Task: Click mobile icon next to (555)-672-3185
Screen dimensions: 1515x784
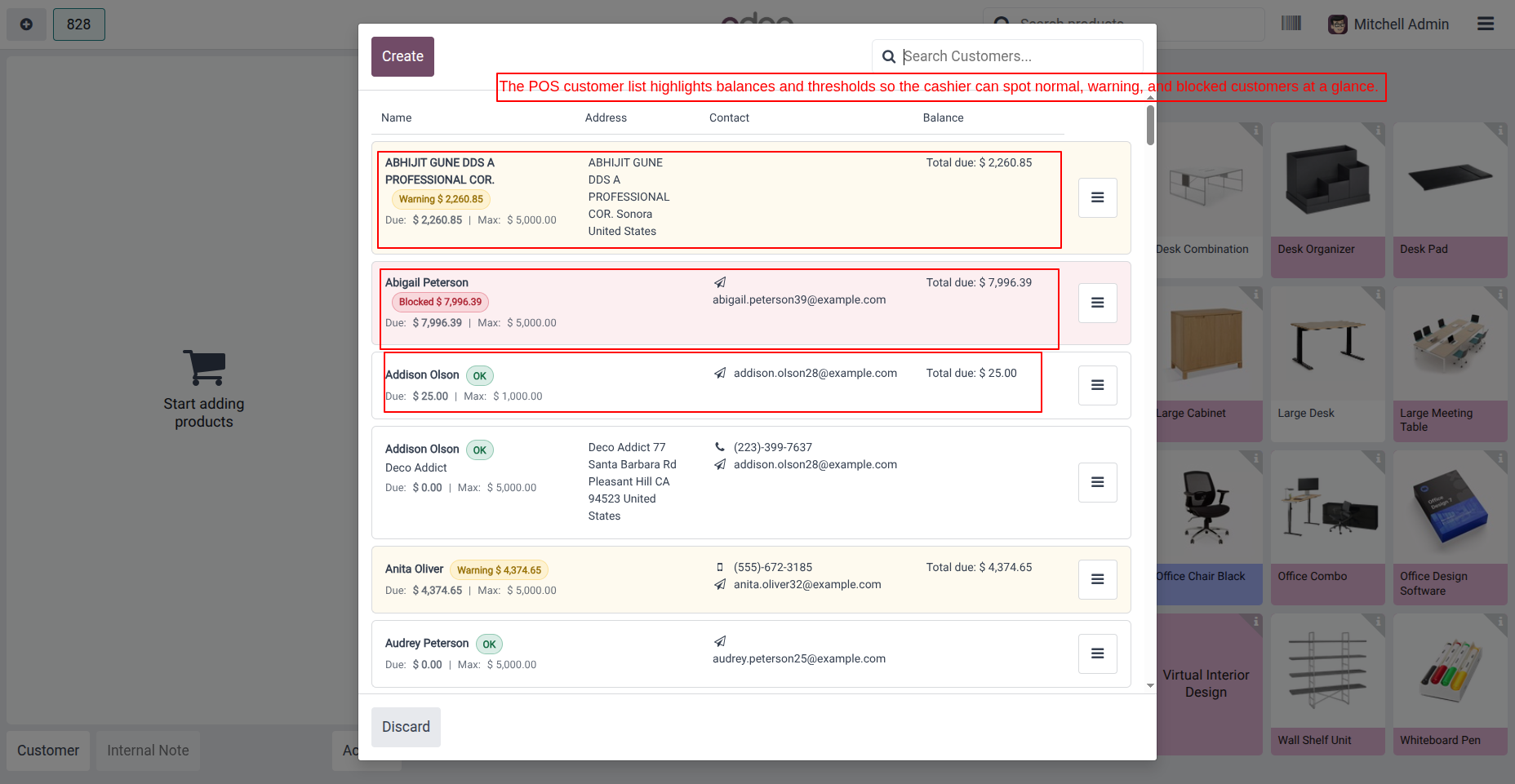Action: (x=720, y=567)
